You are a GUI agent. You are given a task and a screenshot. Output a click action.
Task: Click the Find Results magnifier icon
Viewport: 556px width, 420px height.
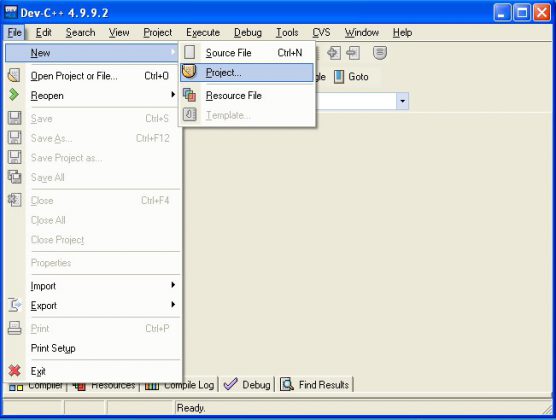click(287, 384)
